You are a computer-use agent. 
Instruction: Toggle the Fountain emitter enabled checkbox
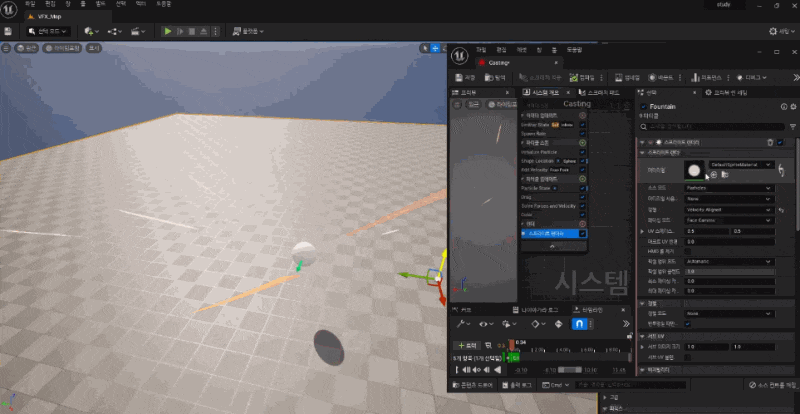[x=643, y=107]
